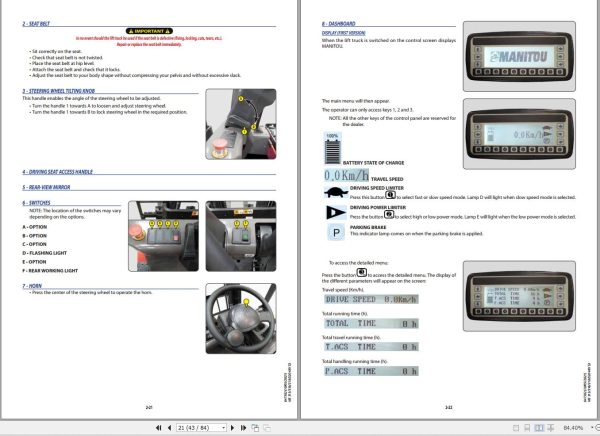Click the steering wheel tilting knob photo
The width and height of the screenshot is (600, 436).
[x=241, y=124]
